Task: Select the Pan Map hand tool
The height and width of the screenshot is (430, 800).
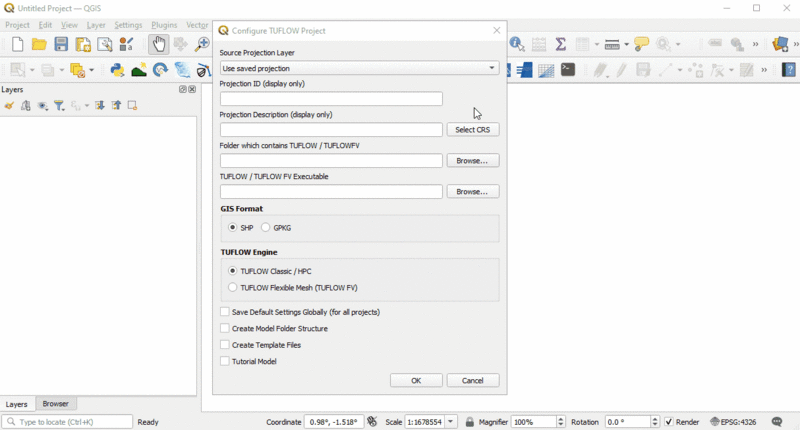Action: (x=158, y=45)
